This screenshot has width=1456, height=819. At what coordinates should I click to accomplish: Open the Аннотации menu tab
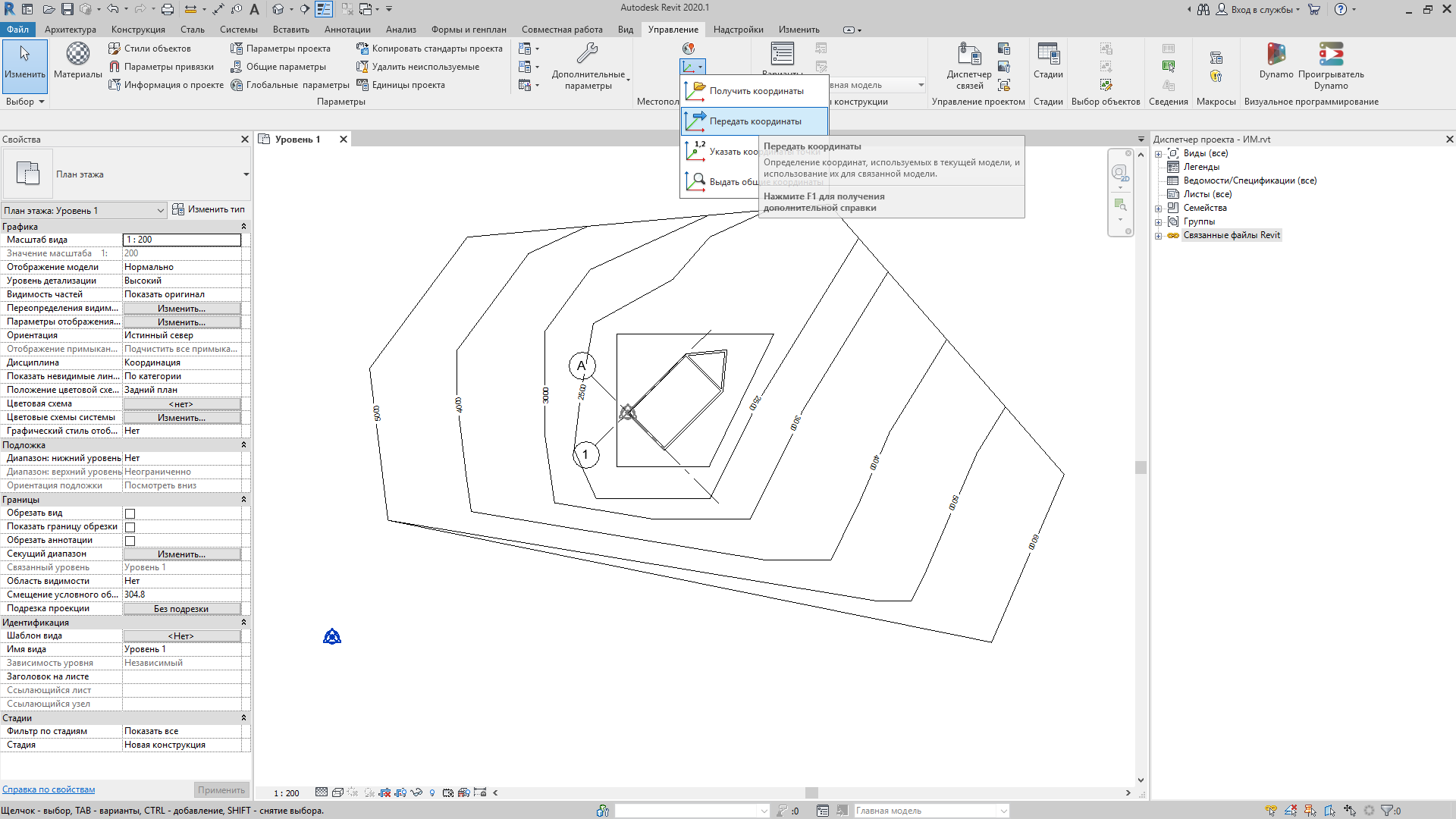tap(347, 30)
